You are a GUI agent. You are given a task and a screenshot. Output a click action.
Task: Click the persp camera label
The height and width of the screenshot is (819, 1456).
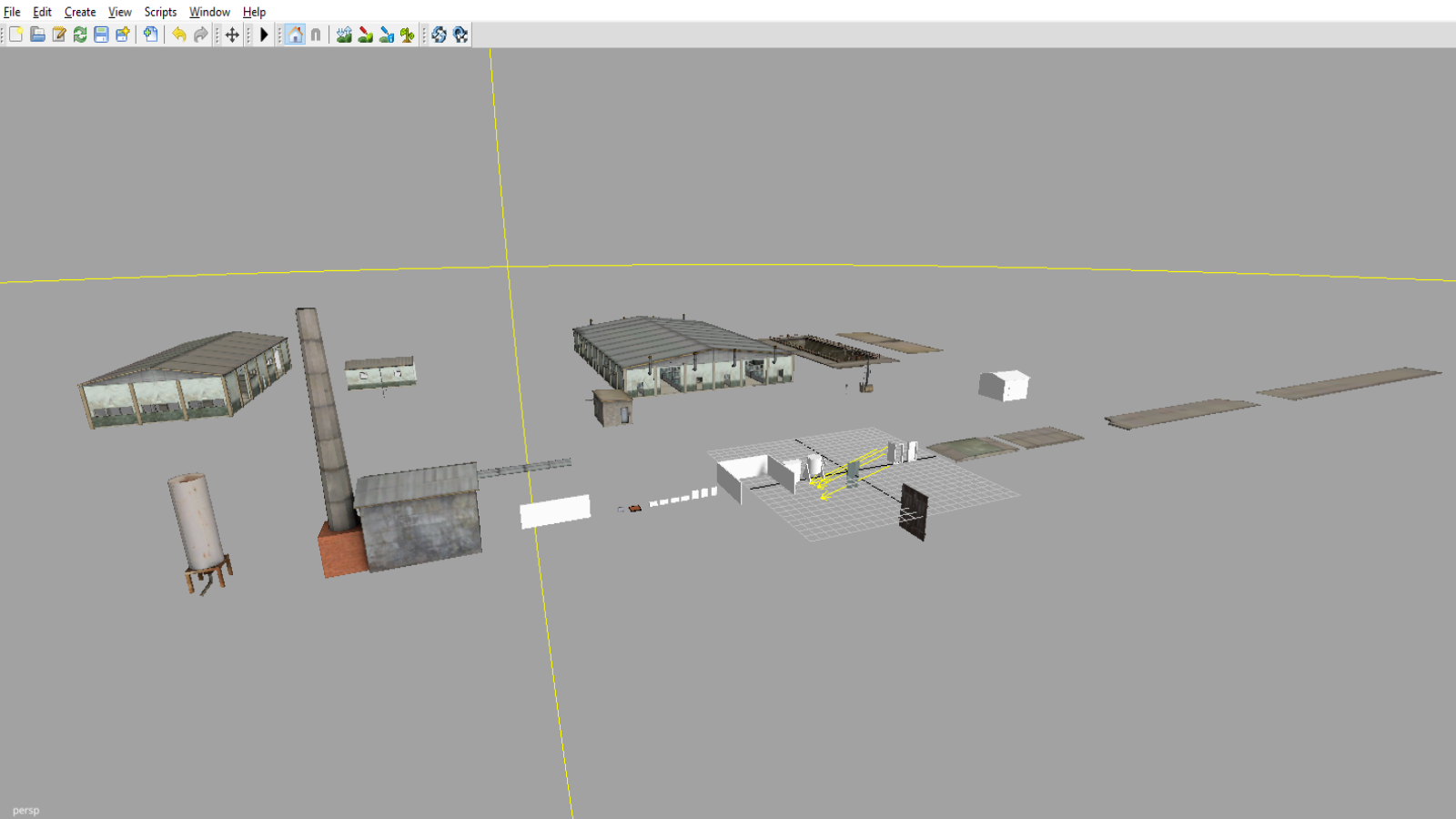[x=25, y=810]
